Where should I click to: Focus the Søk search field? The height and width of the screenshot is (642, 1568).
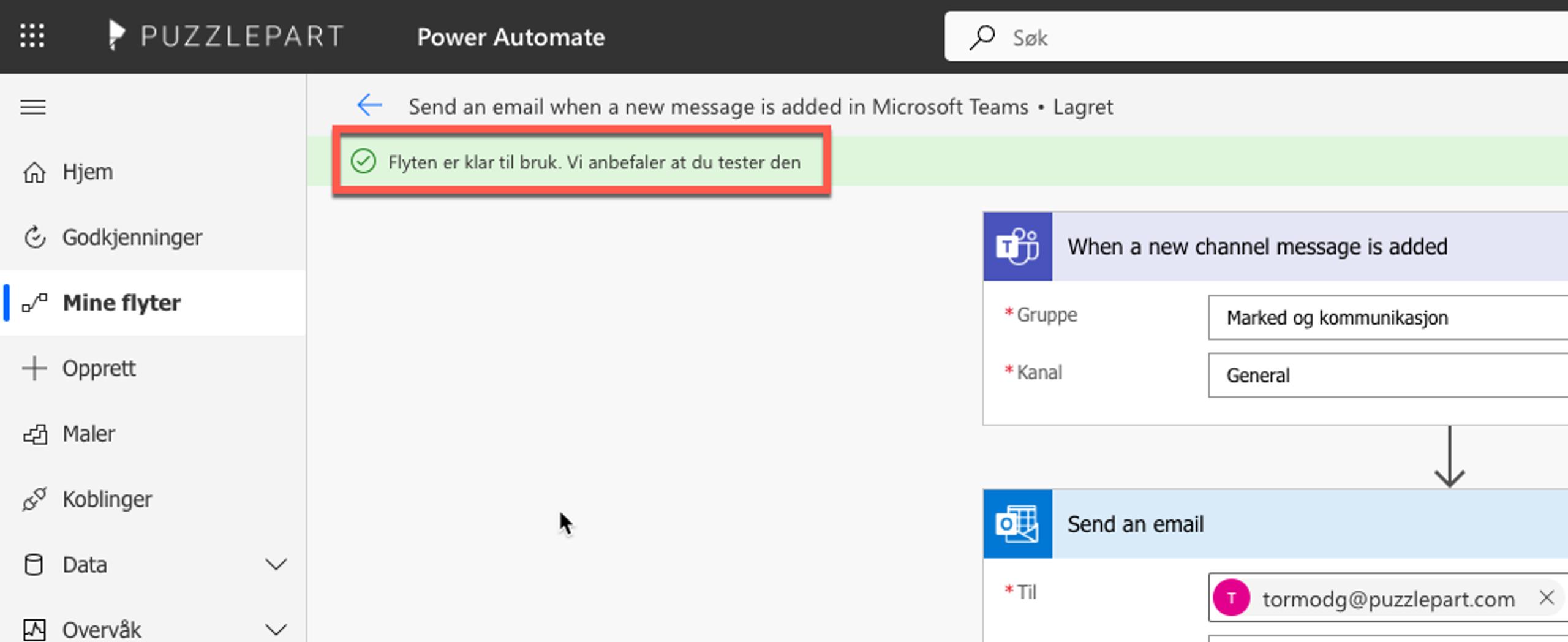[x=1256, y=37]
